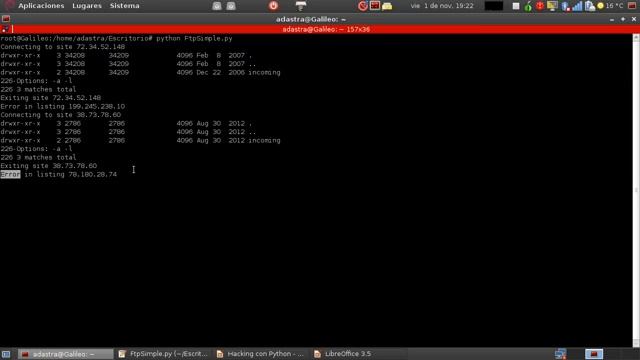Image resolution: width=640 pixels, height=360 pixels.
Task: Click IP address 78.180.28.74 in last line
Action: point(93,174)
